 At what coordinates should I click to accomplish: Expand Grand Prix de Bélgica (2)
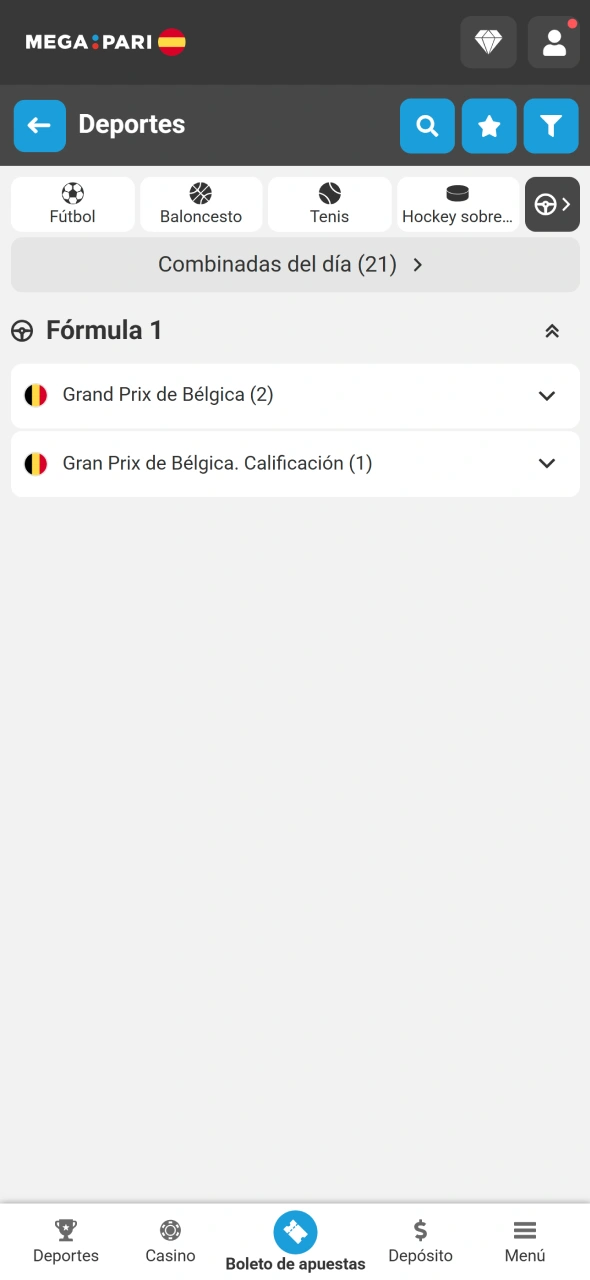point(295,396)
